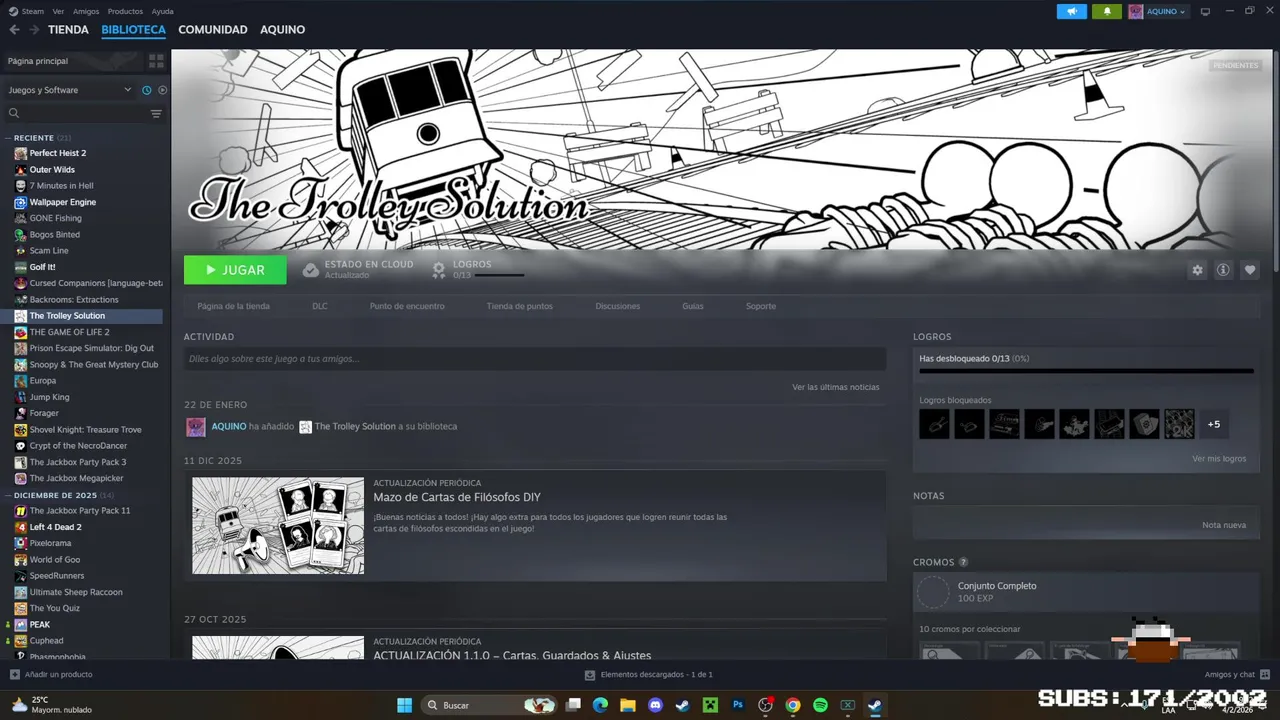Open LOGROS achievements progress 0/13
The width and height of the screenshot is (1280, 720).
click(x=478, y=270)
